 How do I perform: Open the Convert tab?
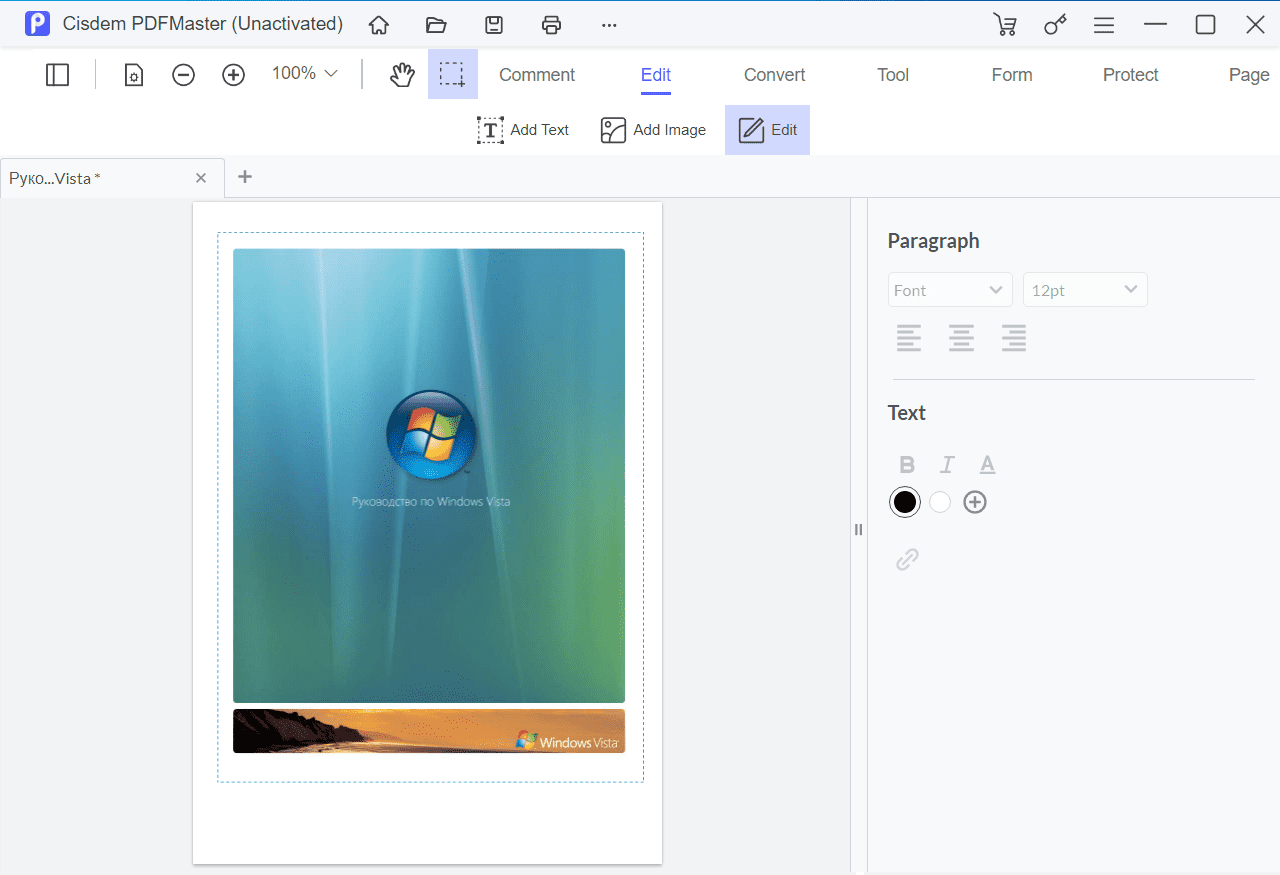click(775, 75)
